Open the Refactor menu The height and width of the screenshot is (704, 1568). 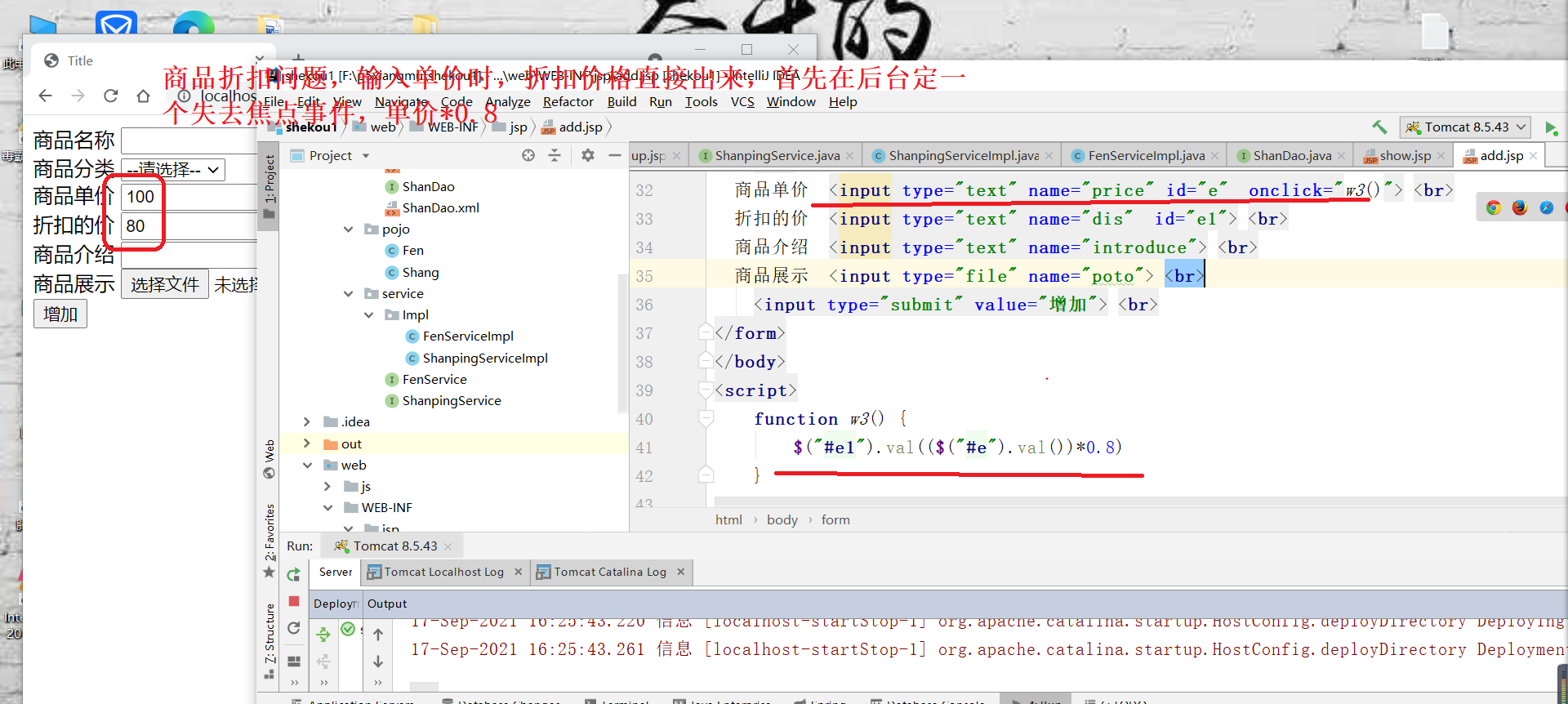[x=568, y=101]
